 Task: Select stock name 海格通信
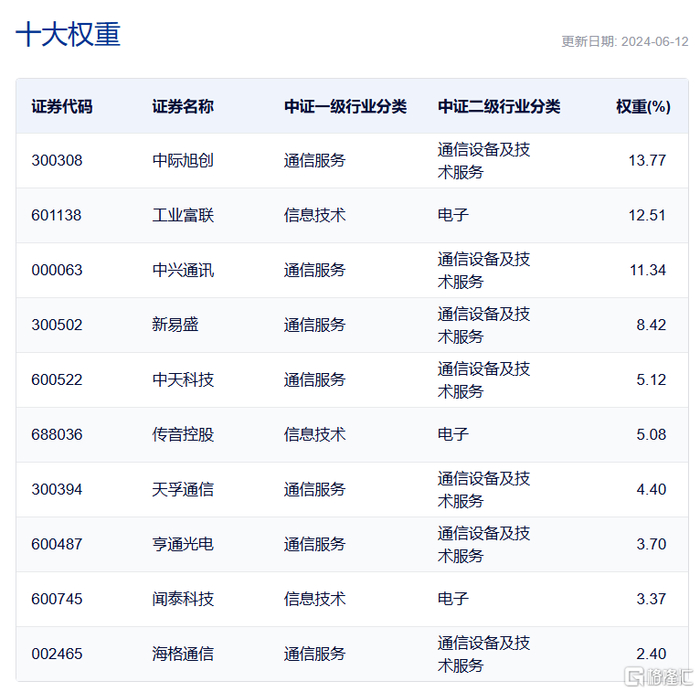click(x=183, y=654)
